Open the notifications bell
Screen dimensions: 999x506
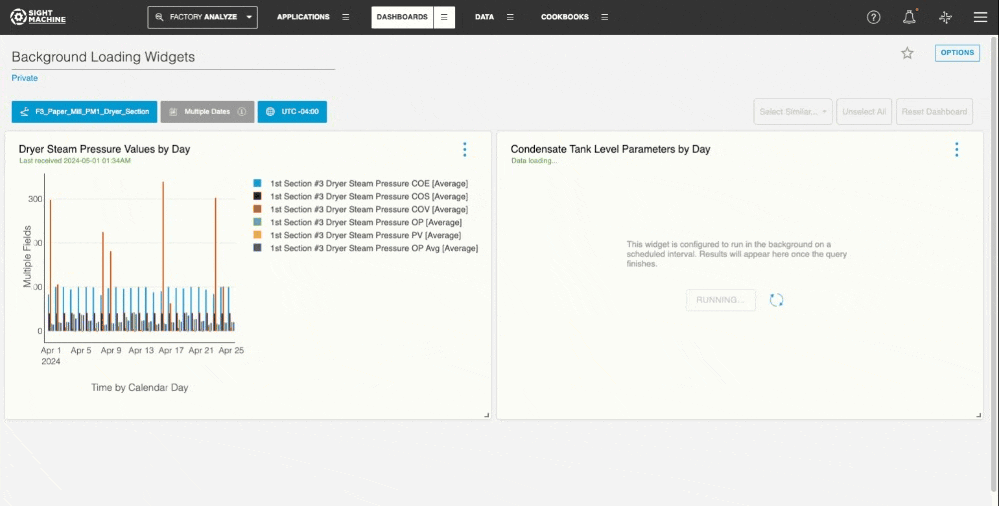[x=909, y=17]
